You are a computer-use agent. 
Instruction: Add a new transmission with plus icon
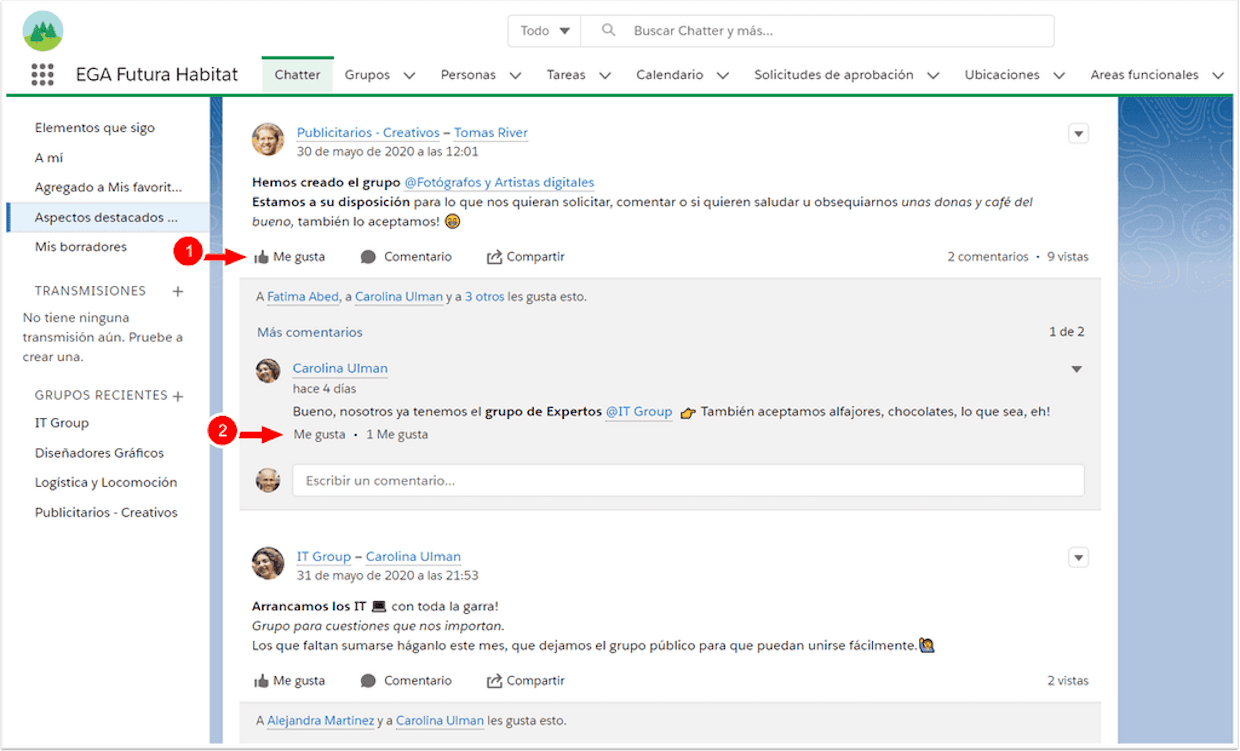point(178,291)
